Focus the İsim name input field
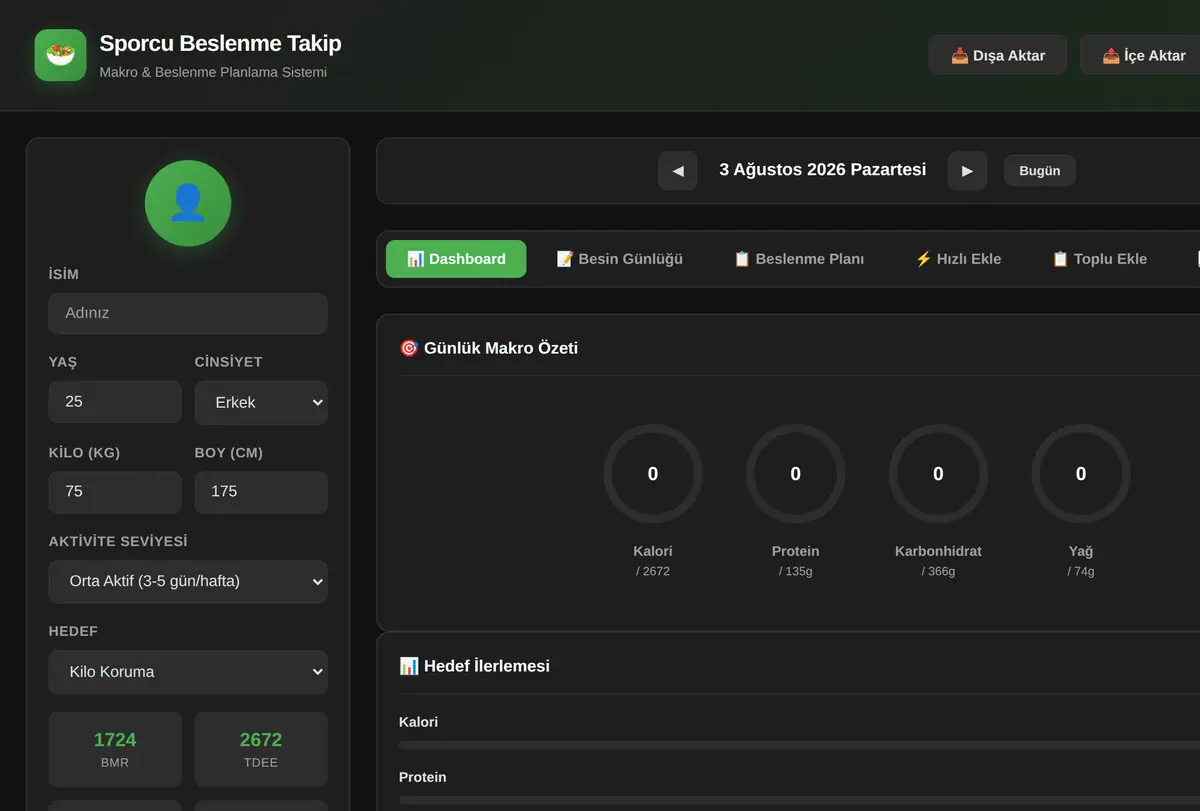Image resolution: width=1200 pixels, height=811 pixels. click(x=188, y=313)
